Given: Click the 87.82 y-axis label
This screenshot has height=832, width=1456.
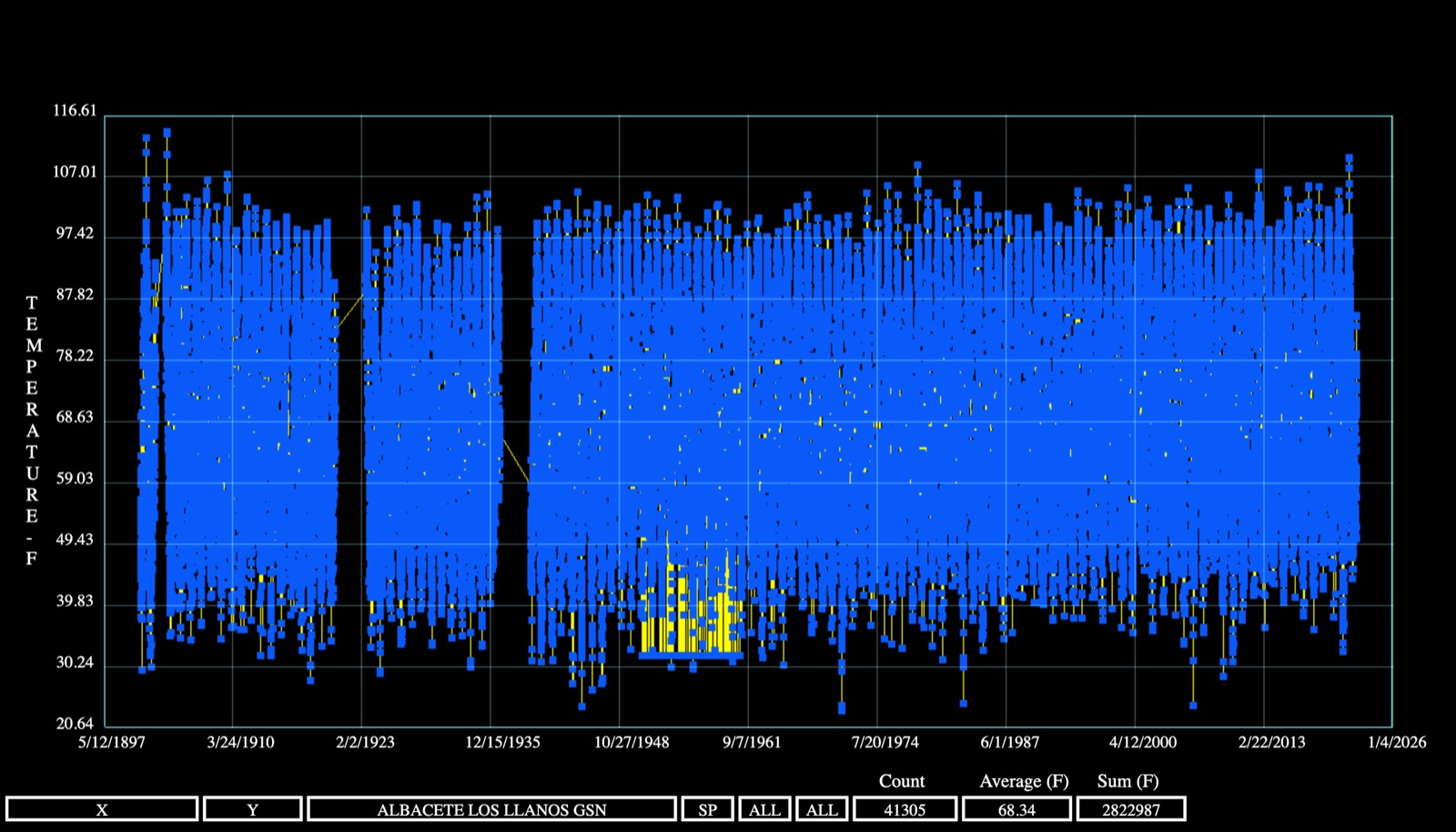Looking at the screenshot, I should (75, 294).
